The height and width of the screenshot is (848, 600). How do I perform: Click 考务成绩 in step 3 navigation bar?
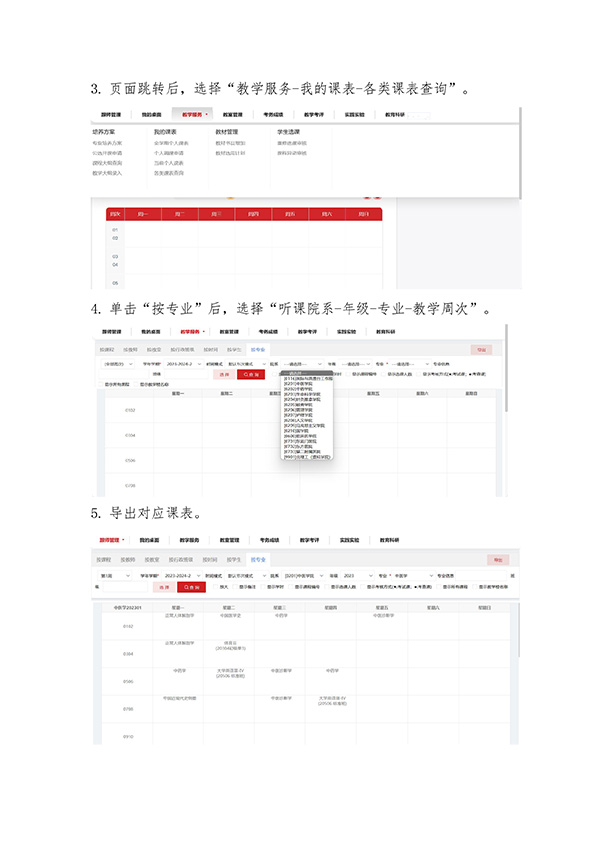[x=273, y=115]
